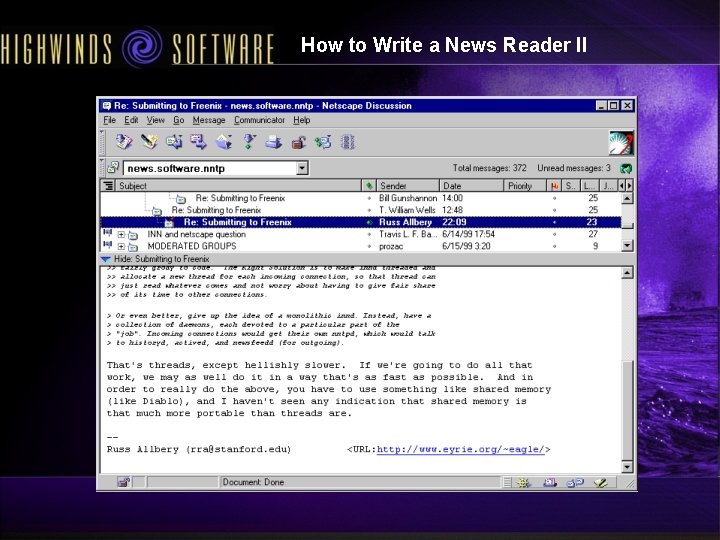This screenshot has height=540, width=720.
Task: Click message body scrollbar up arrow
Action: (627, 273)
